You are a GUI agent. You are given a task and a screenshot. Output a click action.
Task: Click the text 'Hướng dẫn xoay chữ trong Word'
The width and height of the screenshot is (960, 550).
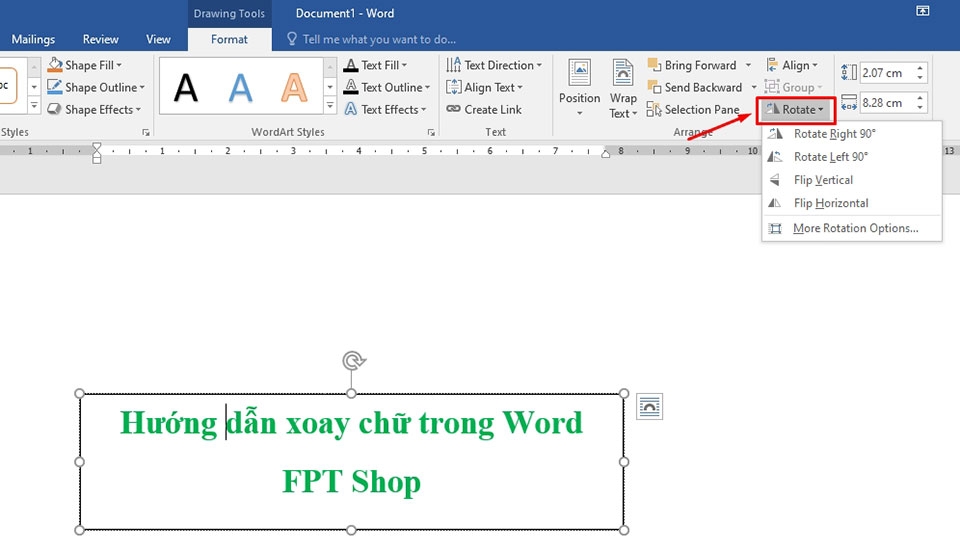tap(351, 423)
